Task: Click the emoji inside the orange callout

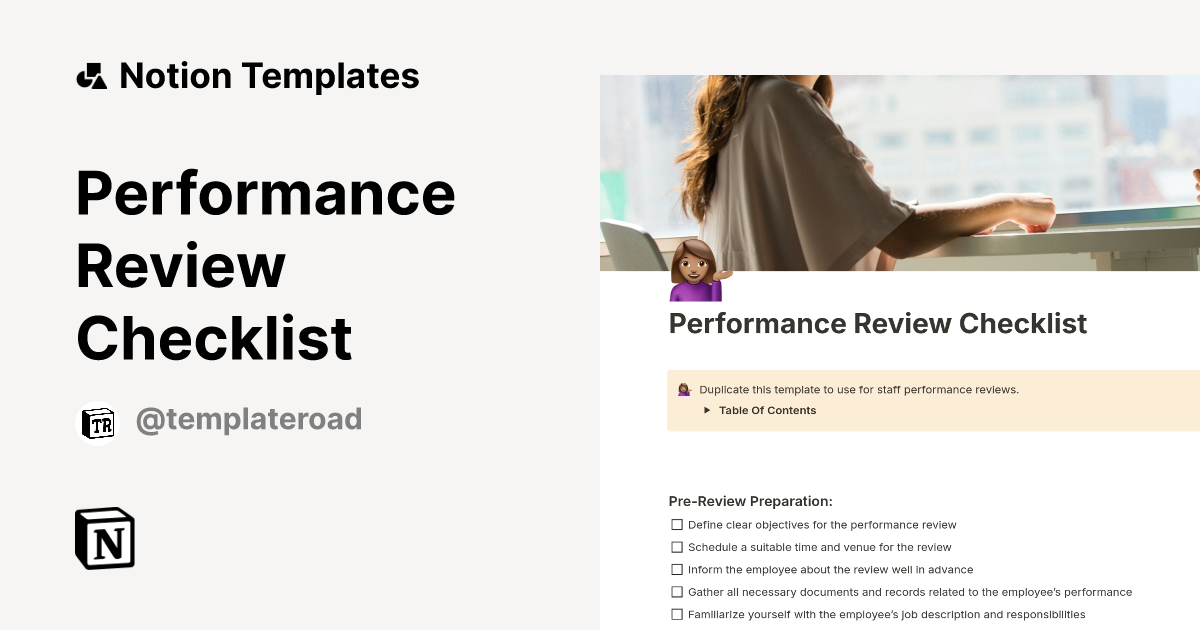Action: click(683, 389)
